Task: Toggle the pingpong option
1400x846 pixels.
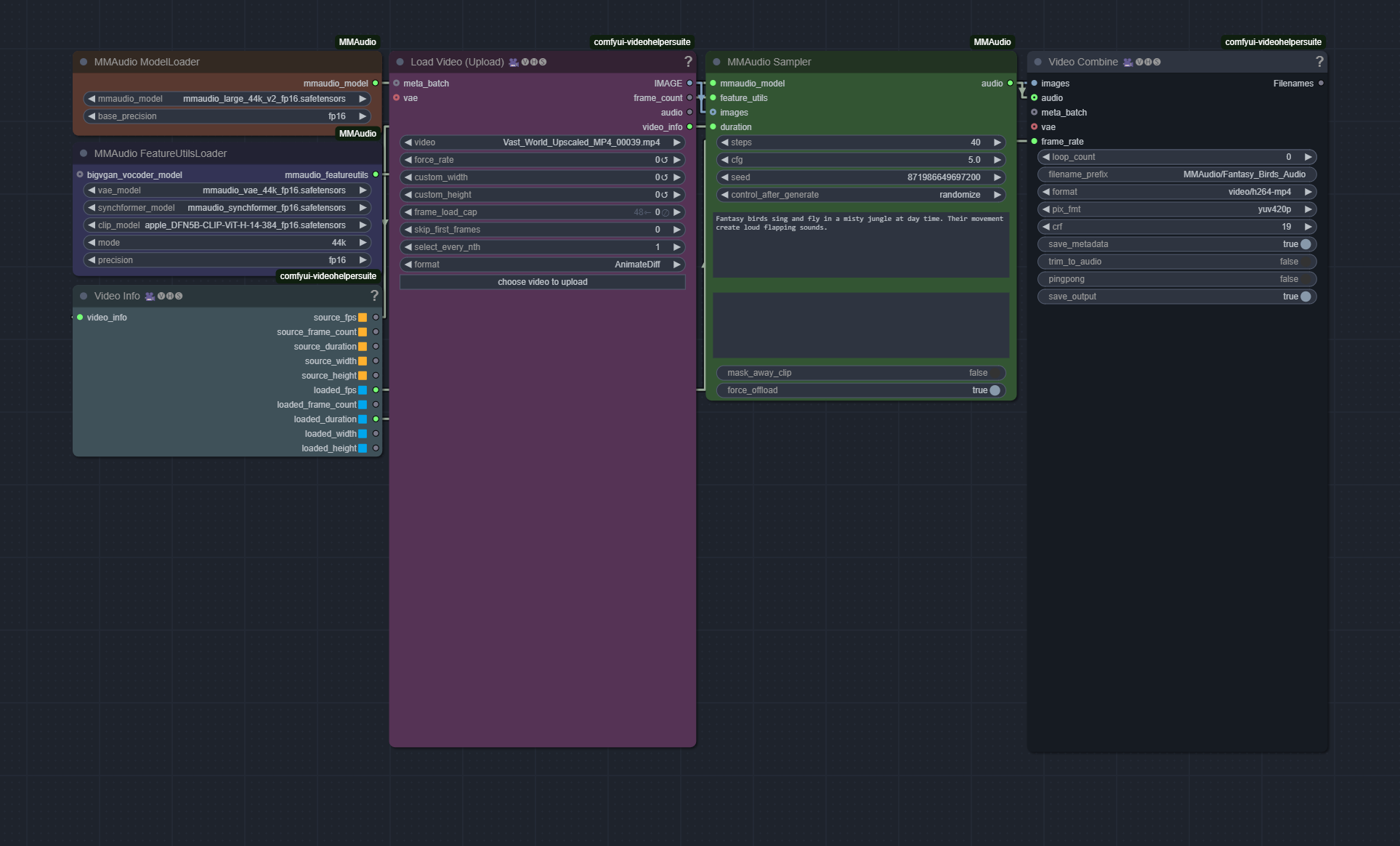Action: (1305, 279)
